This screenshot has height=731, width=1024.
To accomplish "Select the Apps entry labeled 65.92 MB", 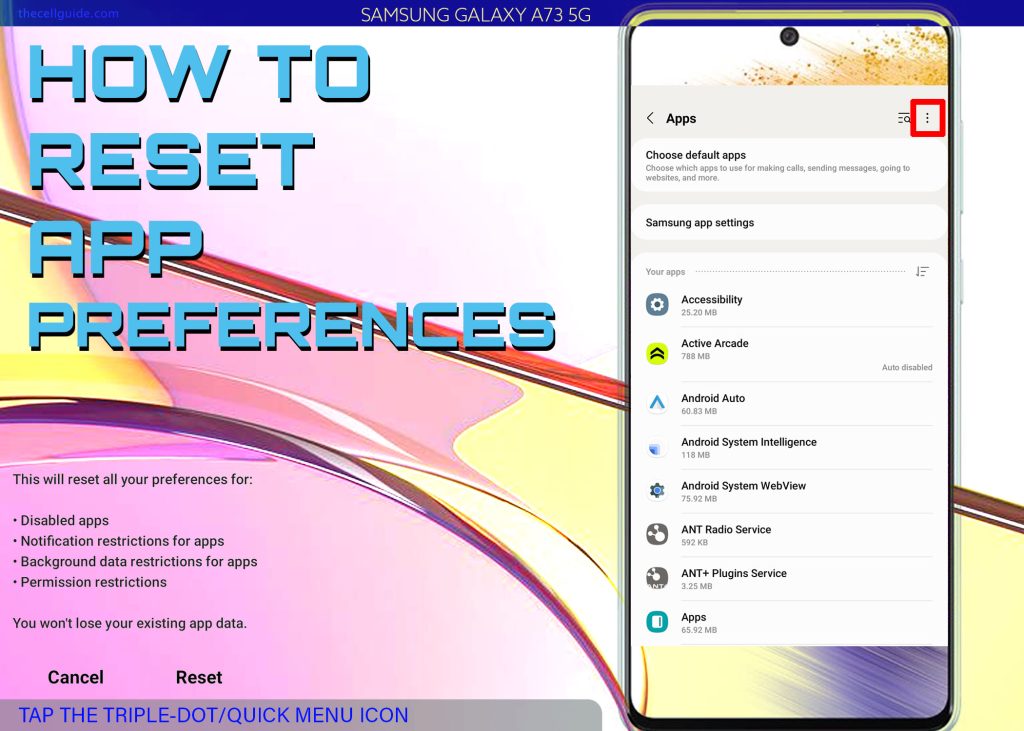I will coord(789,623).
